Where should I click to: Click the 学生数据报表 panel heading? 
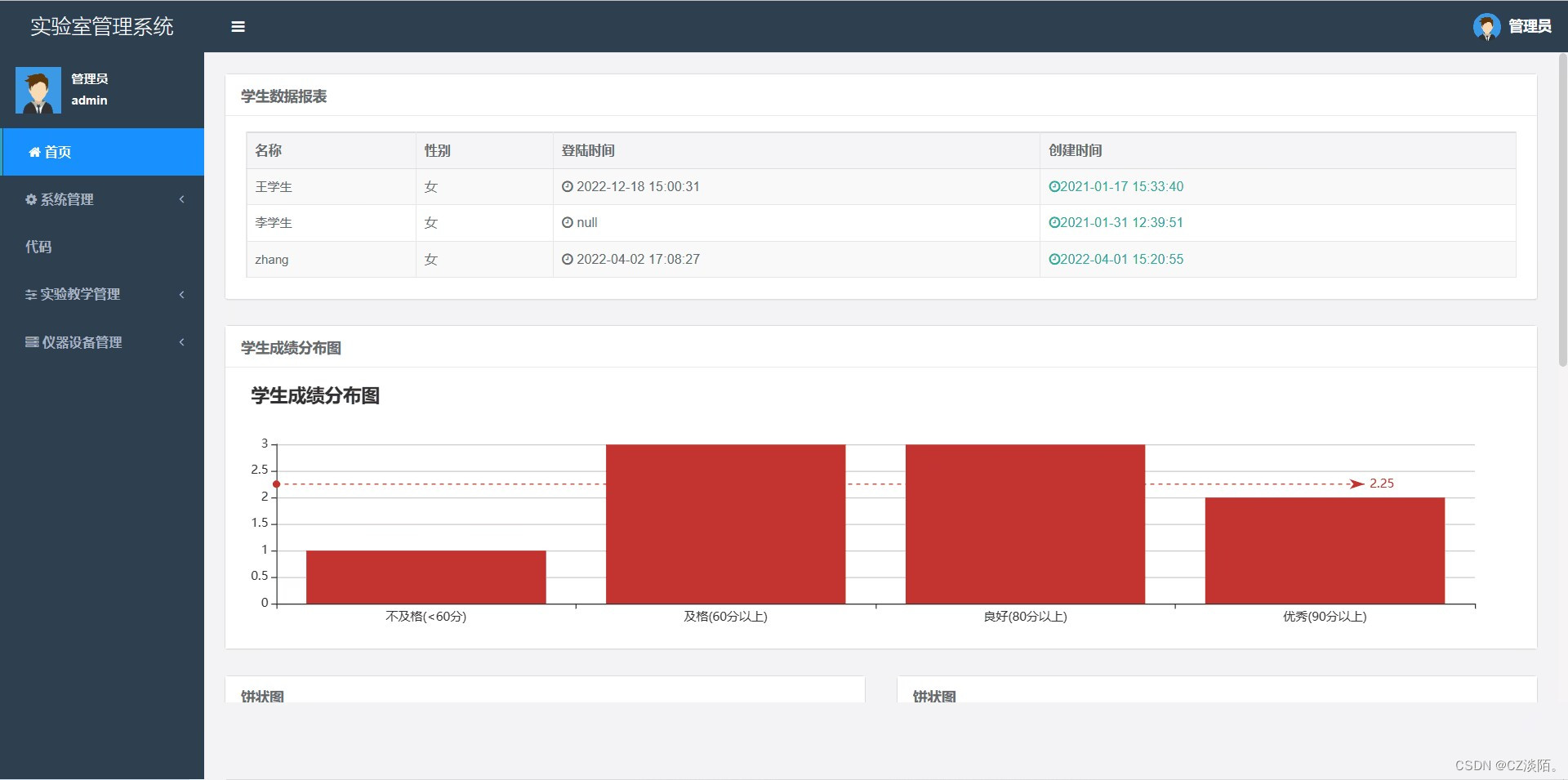(283, 96)
